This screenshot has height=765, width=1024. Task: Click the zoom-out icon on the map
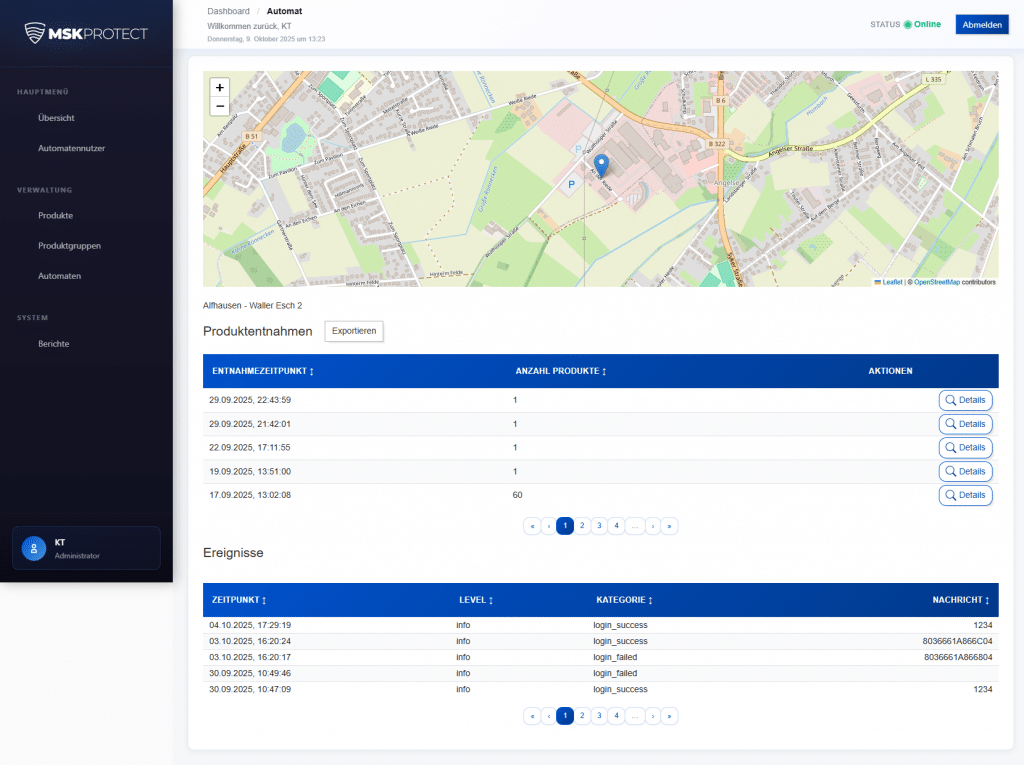220,105
